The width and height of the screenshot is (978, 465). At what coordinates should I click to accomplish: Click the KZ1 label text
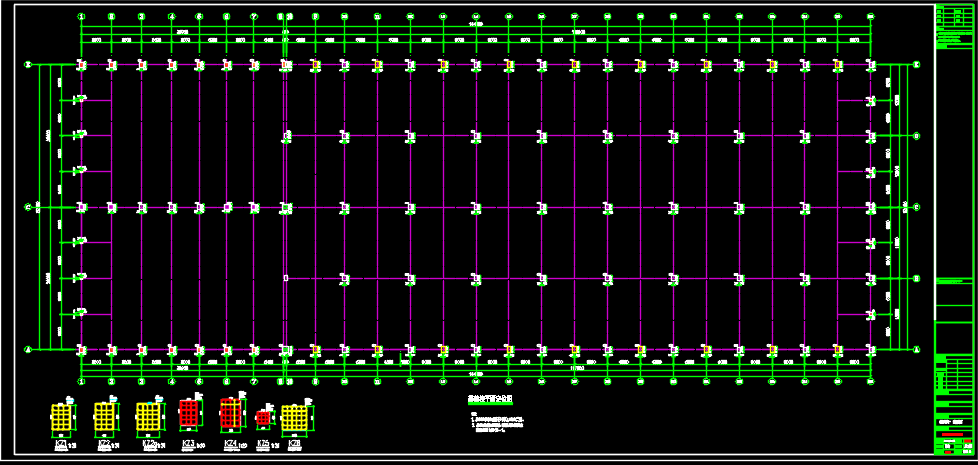[x=61, y=444]
